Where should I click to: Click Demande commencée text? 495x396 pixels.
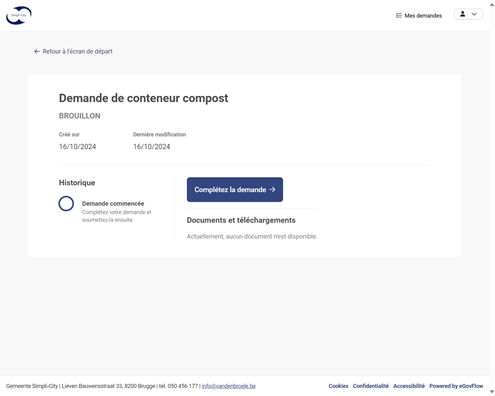[113, 204]
